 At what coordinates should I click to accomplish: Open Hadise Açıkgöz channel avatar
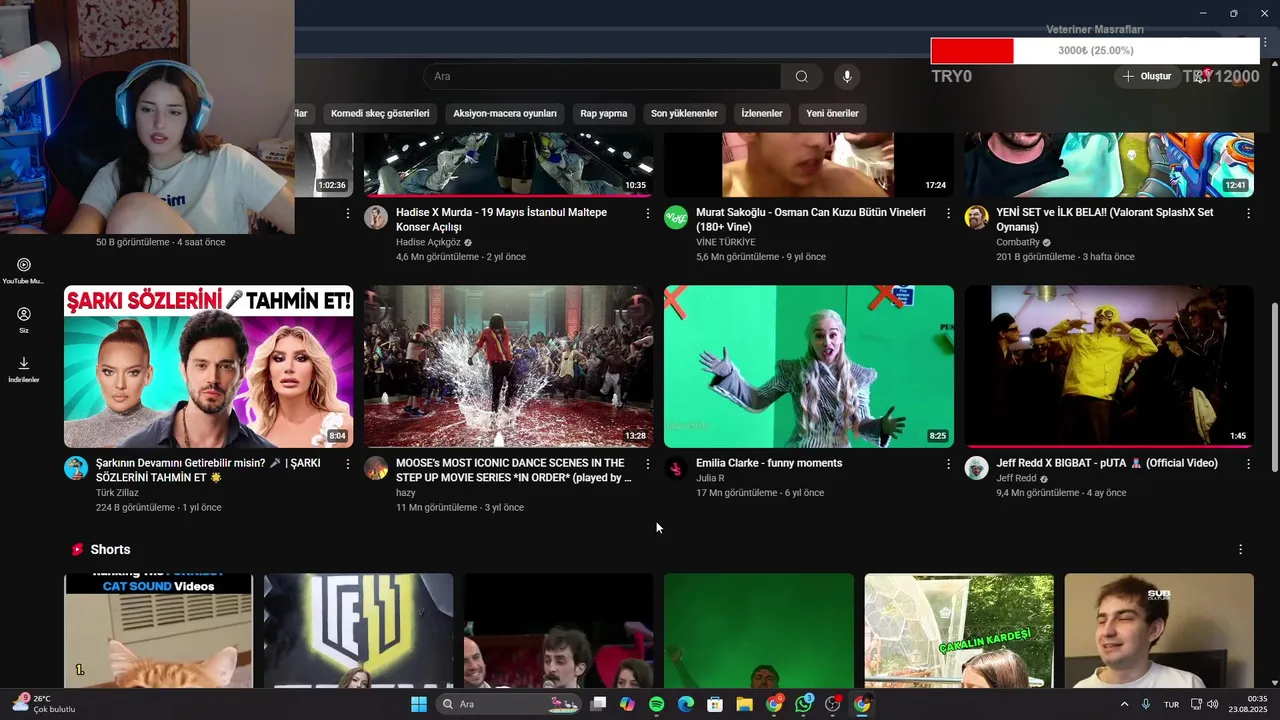[x=376, y=218]
